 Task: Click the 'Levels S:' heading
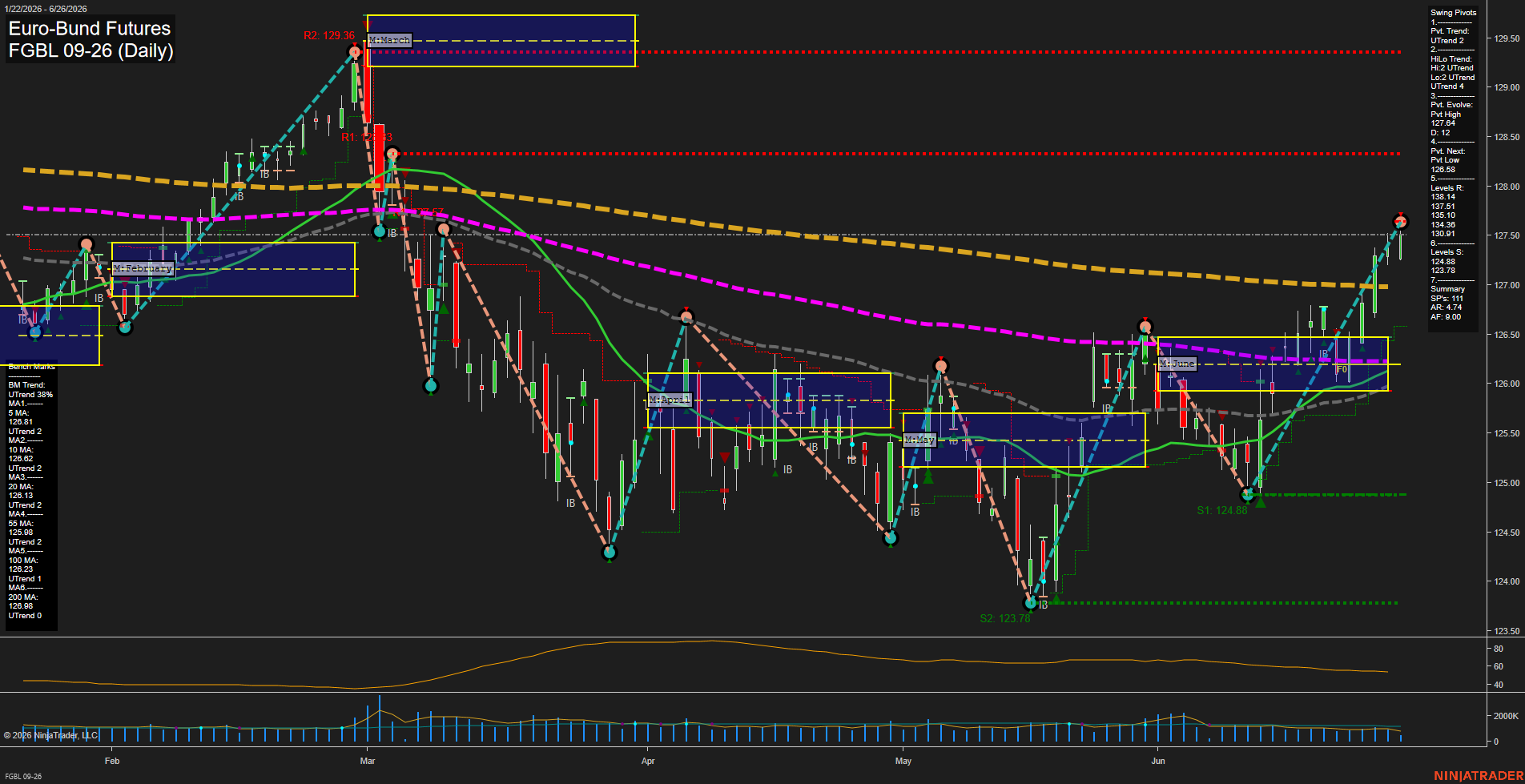1447,252
